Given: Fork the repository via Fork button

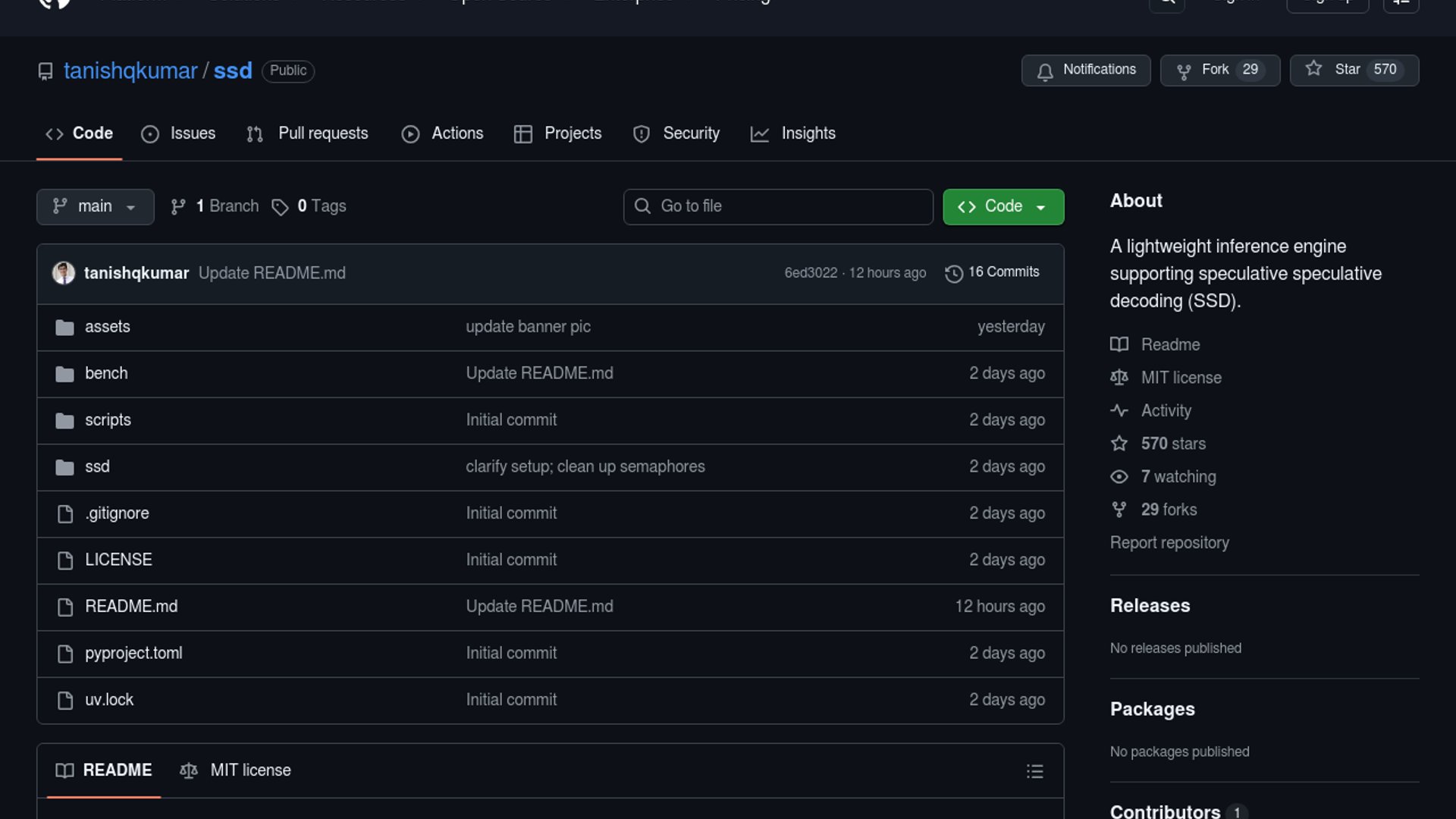Looking at the screenshot, I should point(1219,70).
